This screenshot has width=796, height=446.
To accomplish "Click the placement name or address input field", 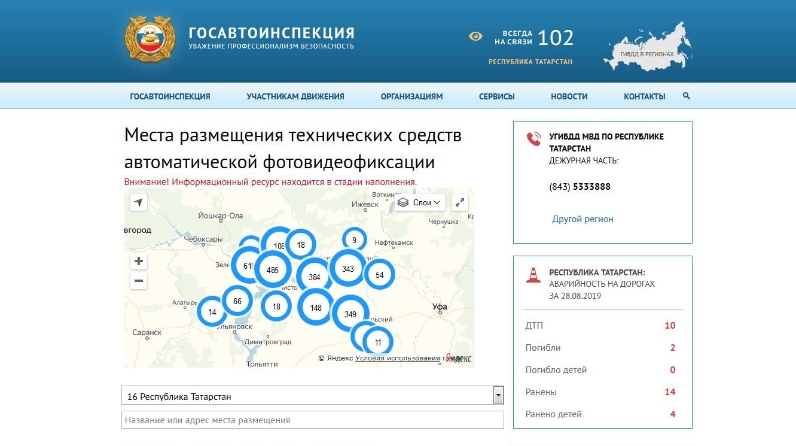I will (312, 420).
